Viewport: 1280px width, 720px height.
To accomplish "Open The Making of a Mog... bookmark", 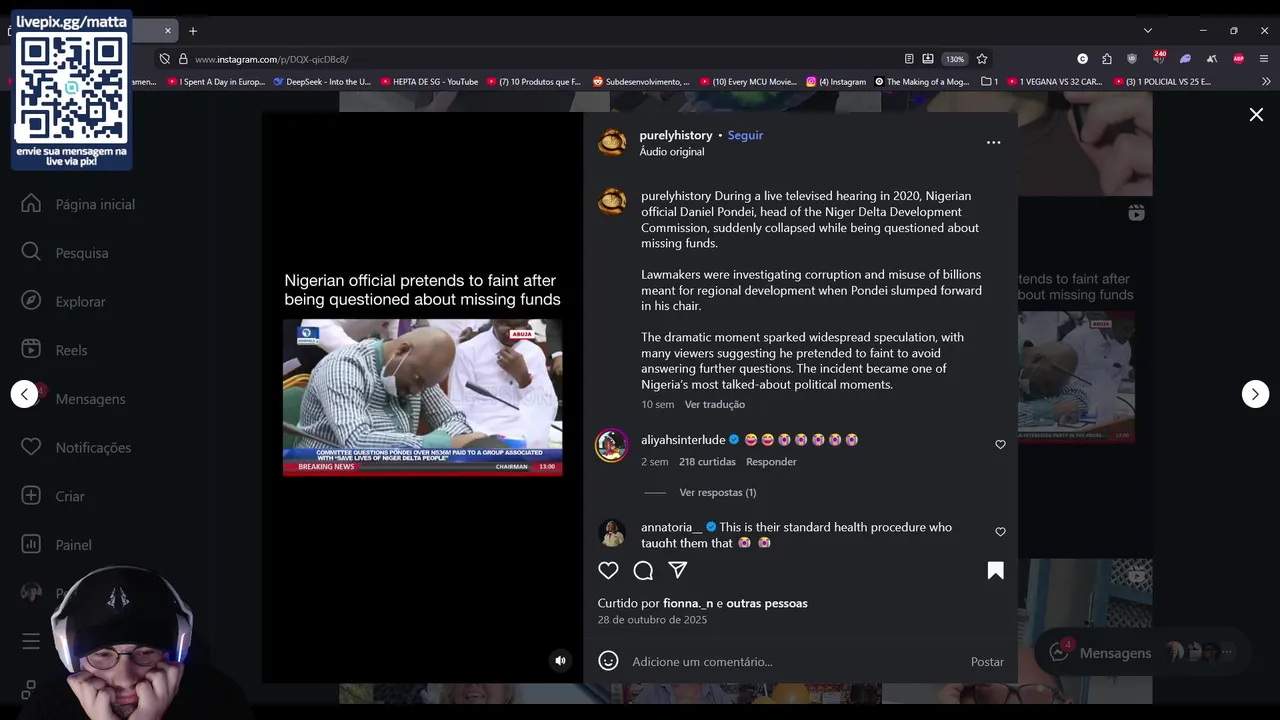I will (x=922, y=82).
